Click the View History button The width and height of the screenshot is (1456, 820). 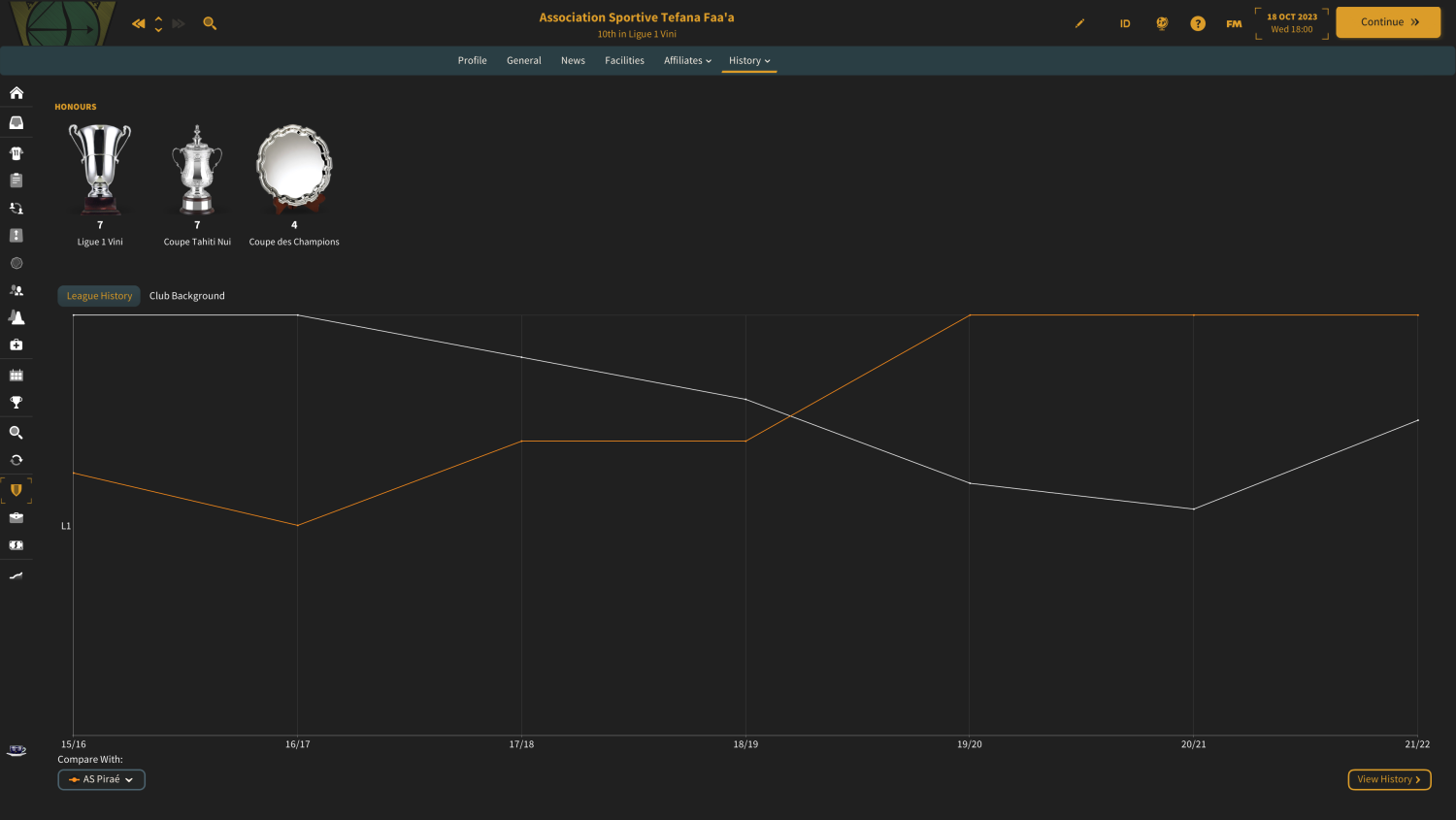1389,779
